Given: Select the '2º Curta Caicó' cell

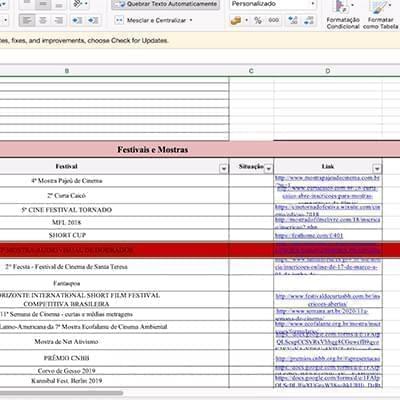Looking at the screenshot, I should coord(114,195).
